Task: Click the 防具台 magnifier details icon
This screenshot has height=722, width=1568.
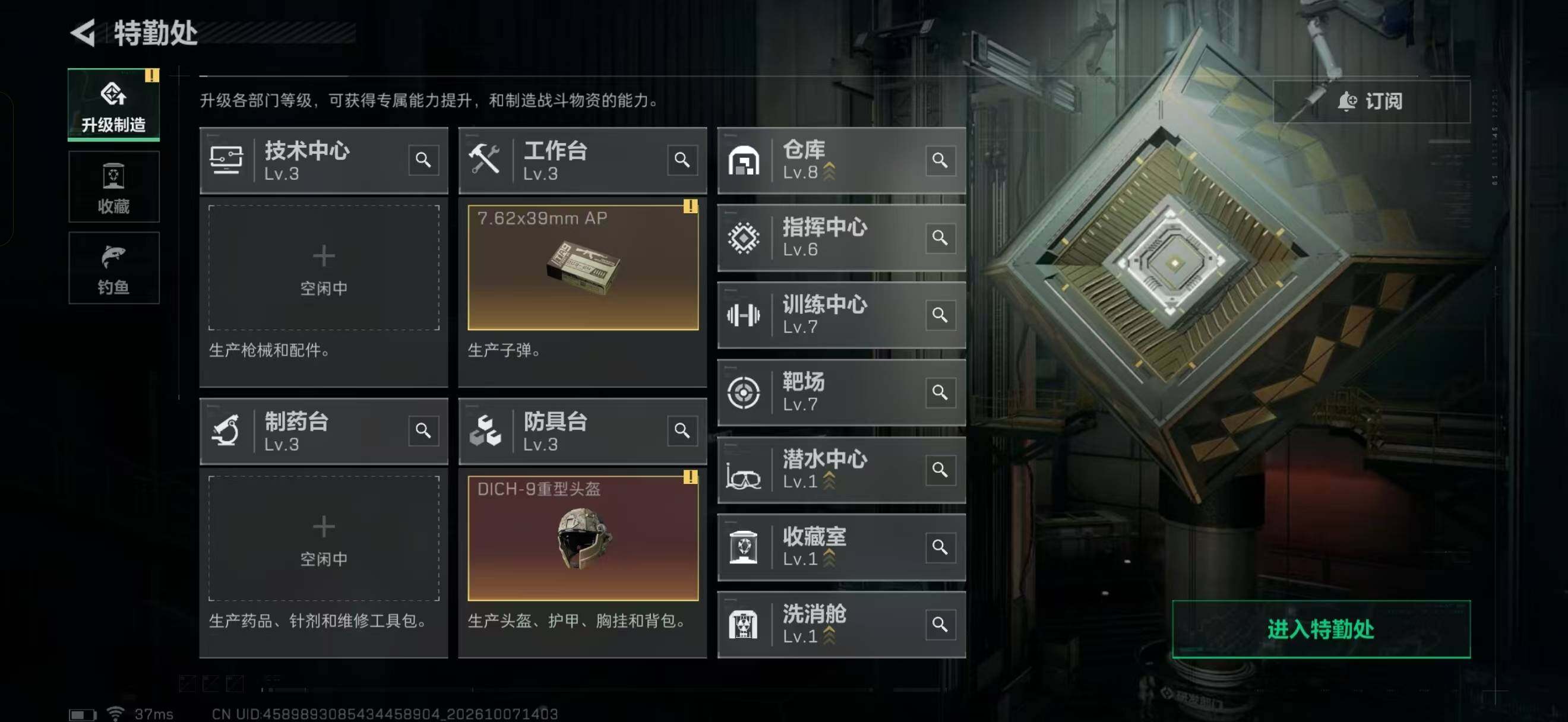Action: click(682, 430)
